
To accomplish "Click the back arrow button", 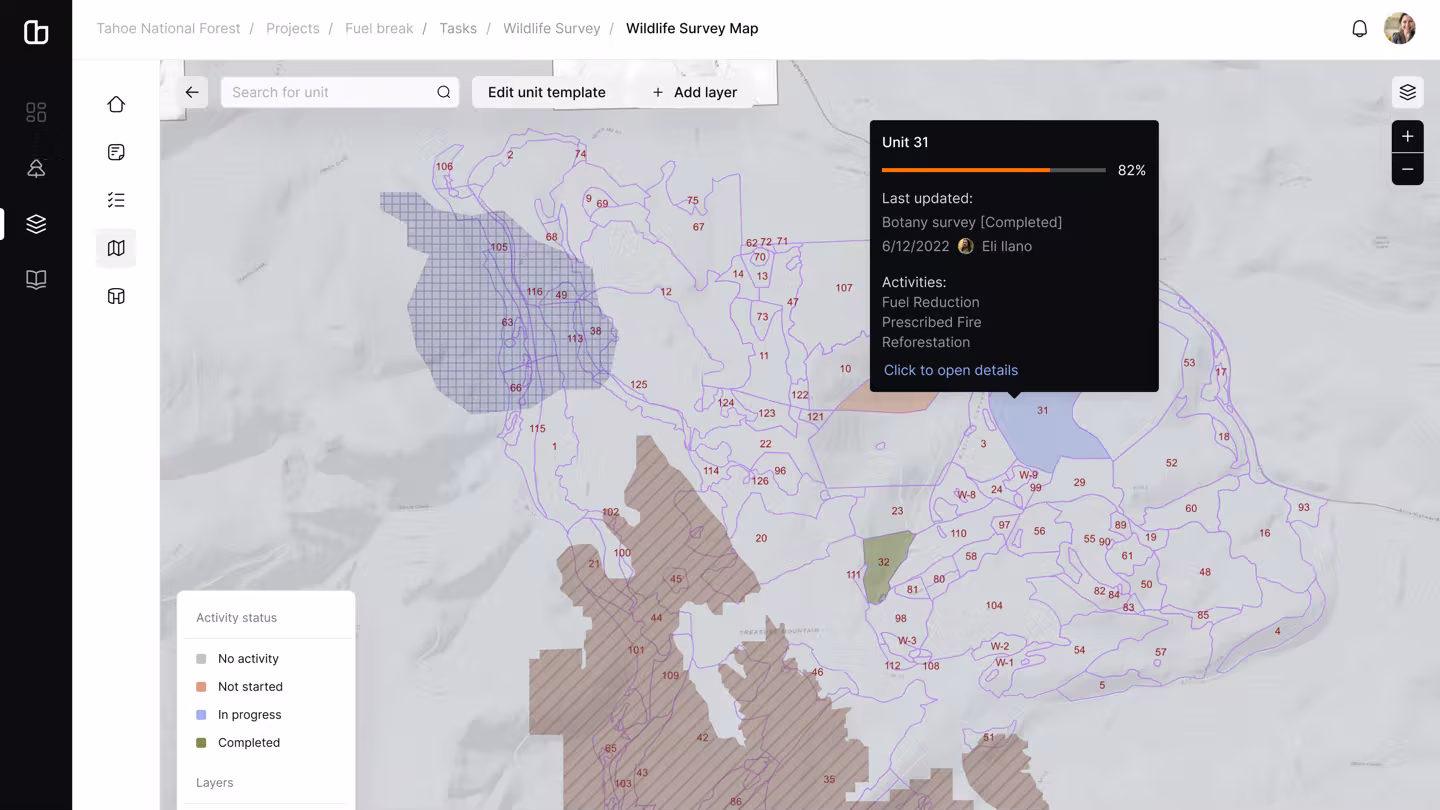I will click(192, 92).
